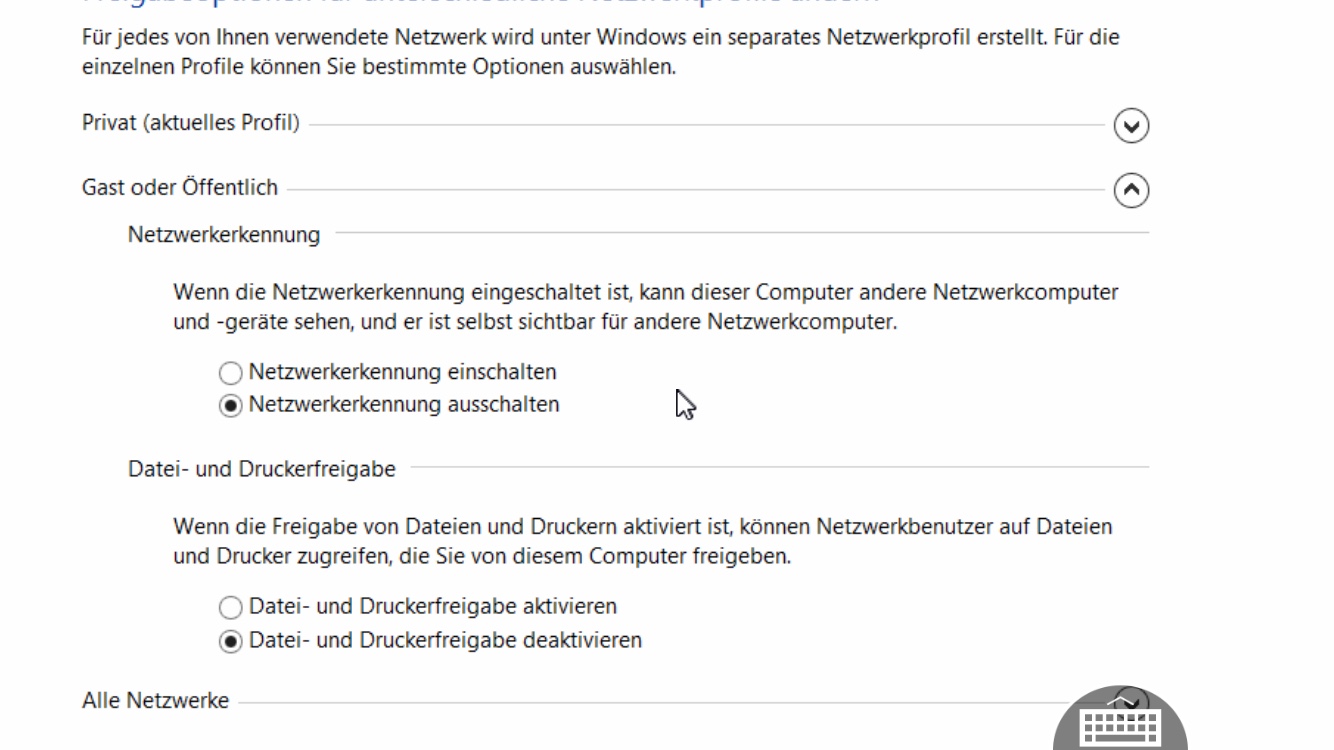Click the 'Netzwerkerkennung ausschalten' label text

pyautogui.click(x=404, y=405)
